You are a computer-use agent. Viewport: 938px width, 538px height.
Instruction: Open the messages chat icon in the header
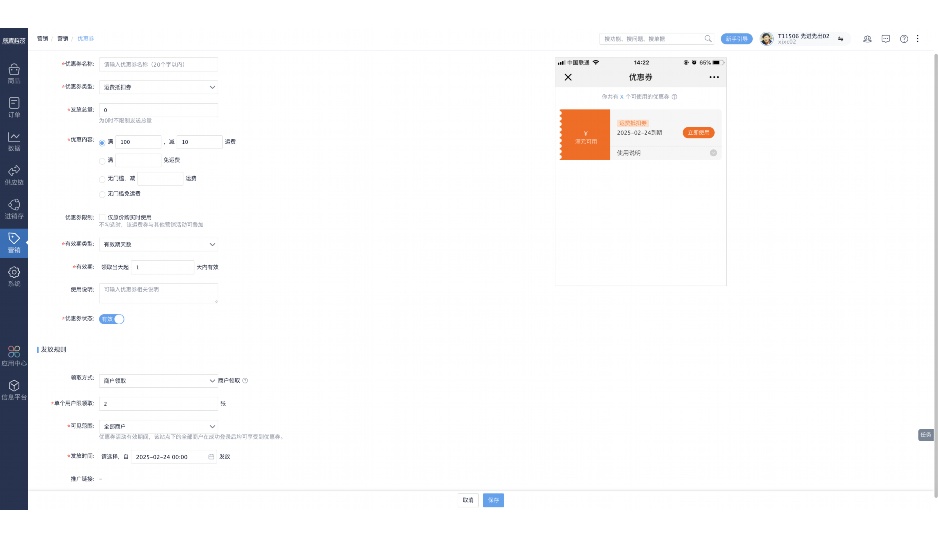886,39
